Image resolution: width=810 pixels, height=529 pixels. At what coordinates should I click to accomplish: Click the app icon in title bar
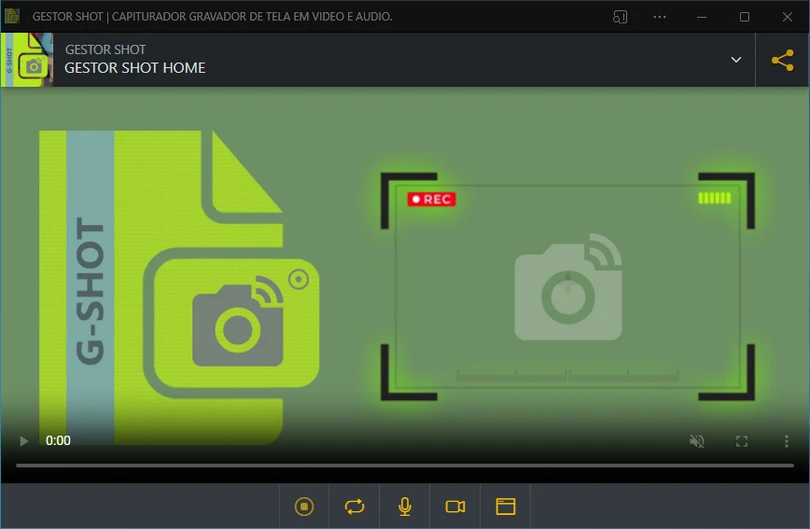tap(13, 17)
